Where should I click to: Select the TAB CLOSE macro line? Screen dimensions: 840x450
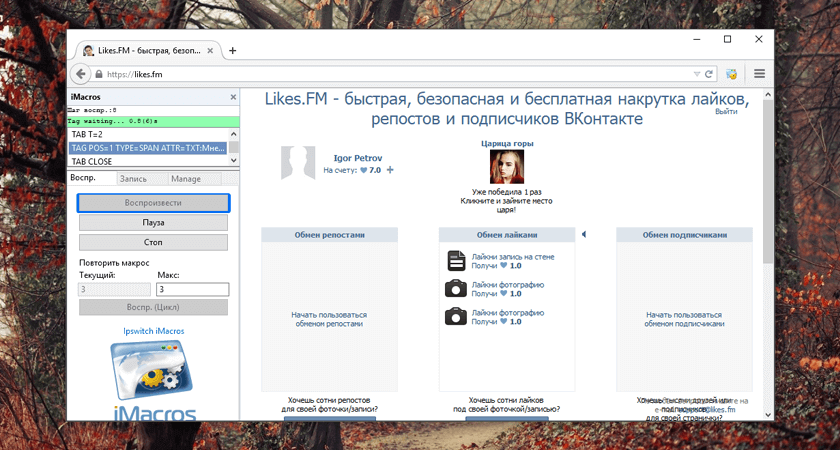[x=148, y=161]
